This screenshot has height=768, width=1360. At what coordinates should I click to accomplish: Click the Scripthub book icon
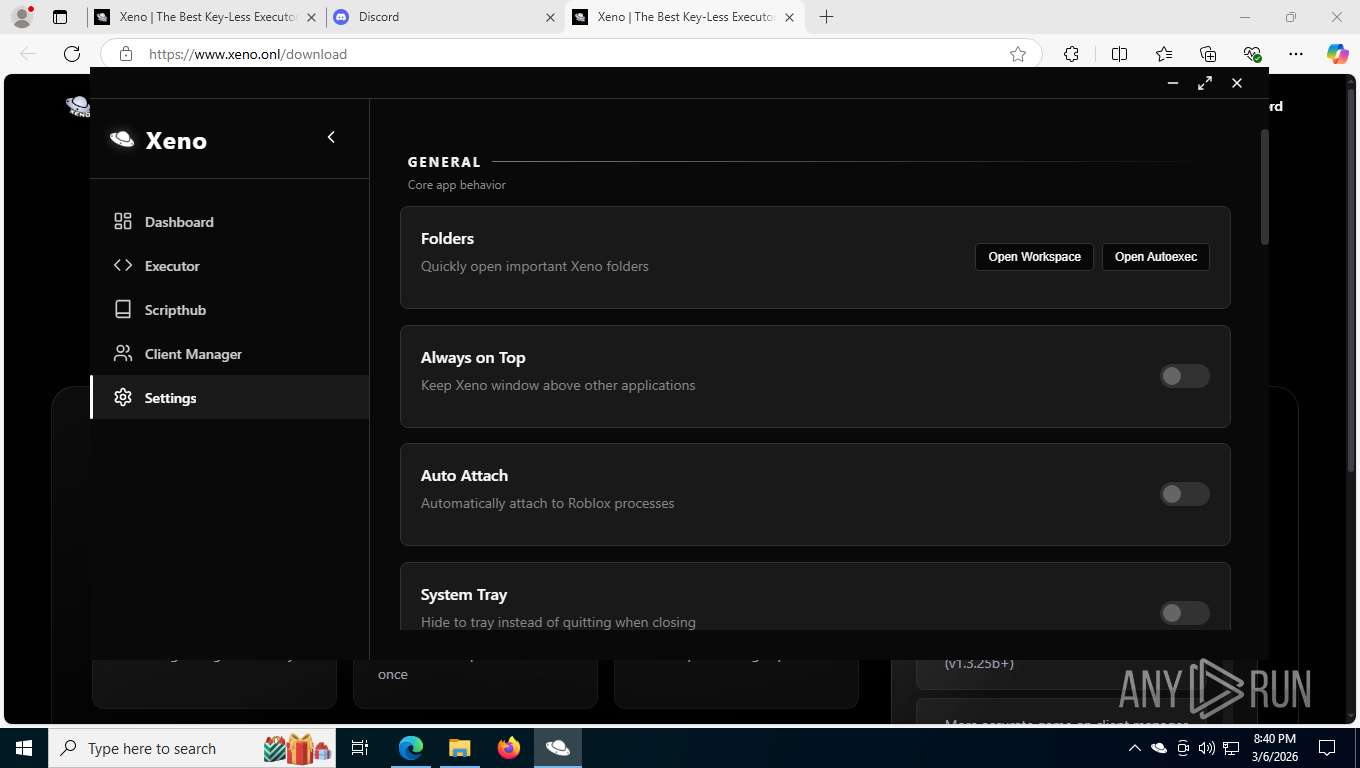123,310
